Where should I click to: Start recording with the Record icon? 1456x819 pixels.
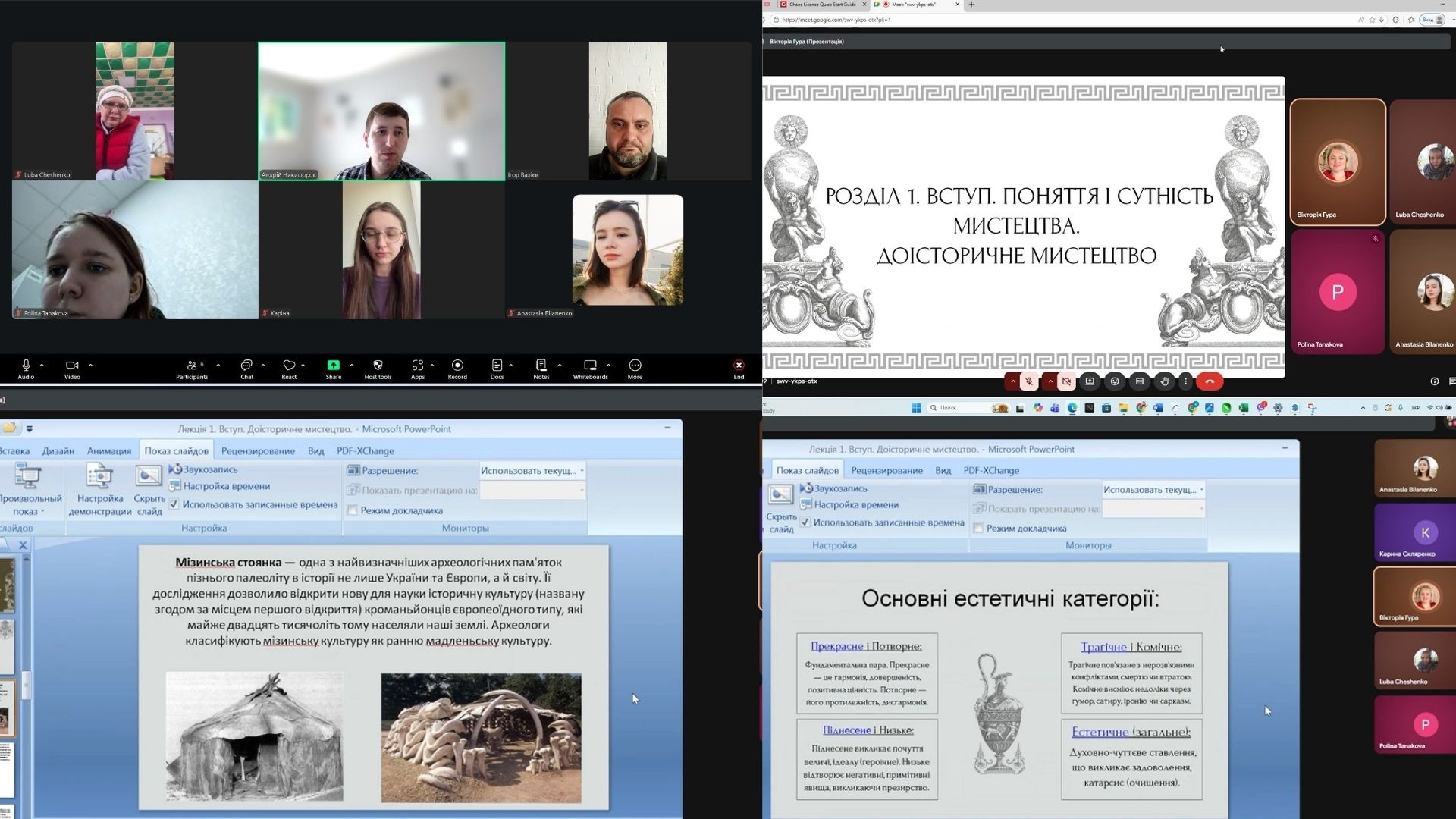pyautogui.click(x=457, y=366)
